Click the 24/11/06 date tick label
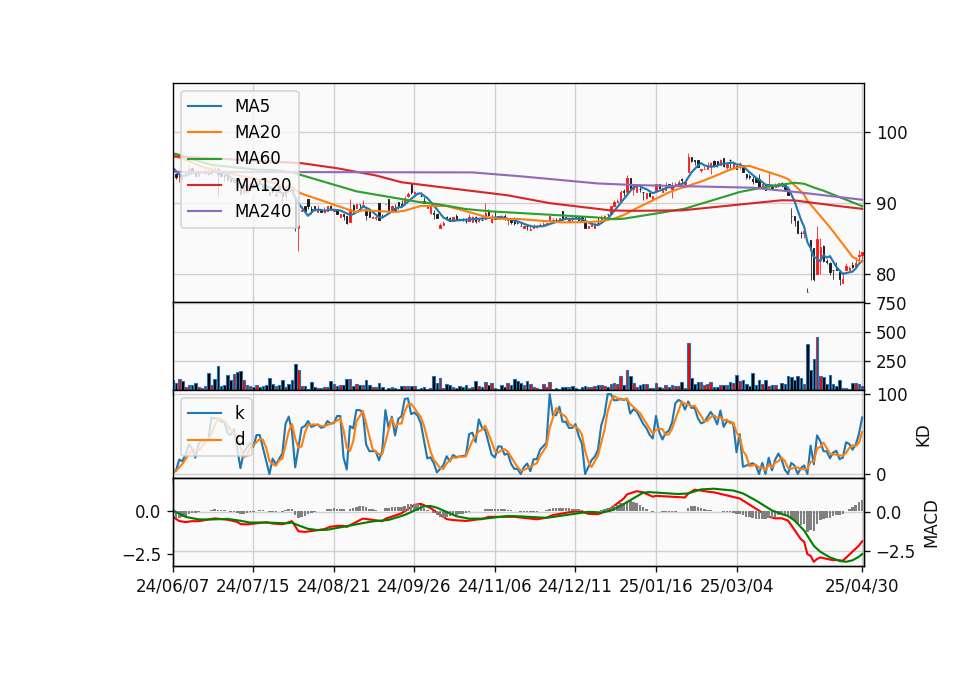The image size is (960, 690). (x=495, y=586)
